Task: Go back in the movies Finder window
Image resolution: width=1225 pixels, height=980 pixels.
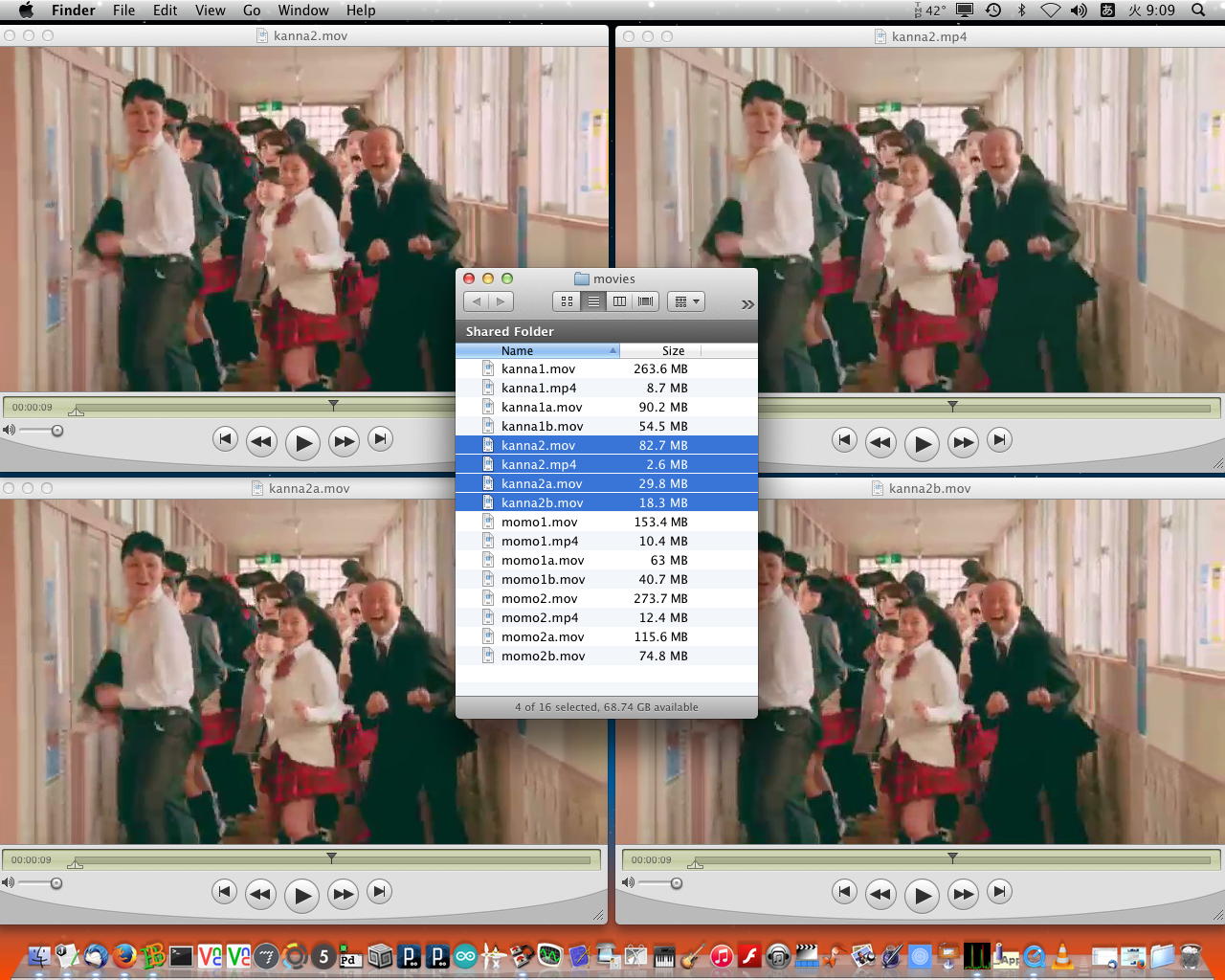Action: click(x=477, y=301)
